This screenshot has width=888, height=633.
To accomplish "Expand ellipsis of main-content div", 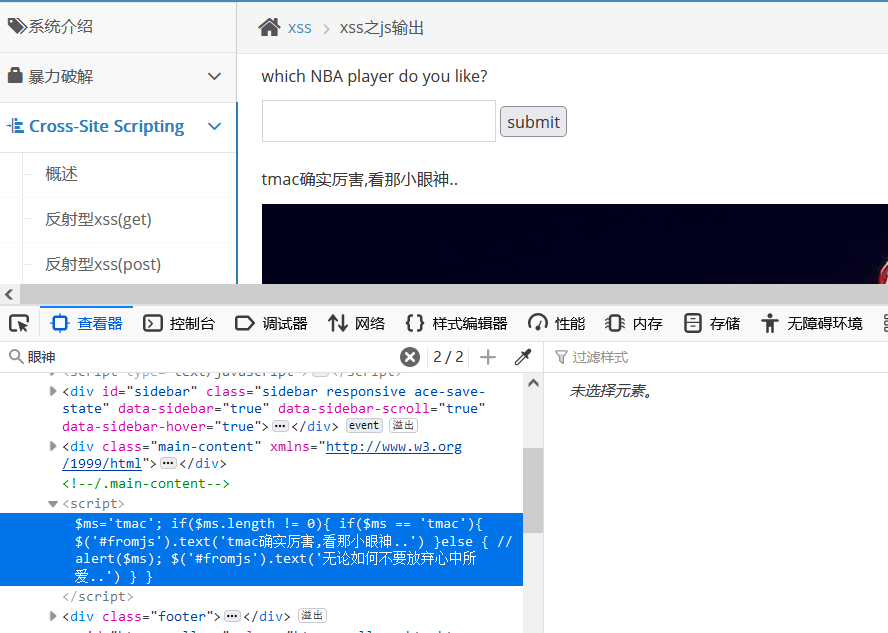I will 168,463.
